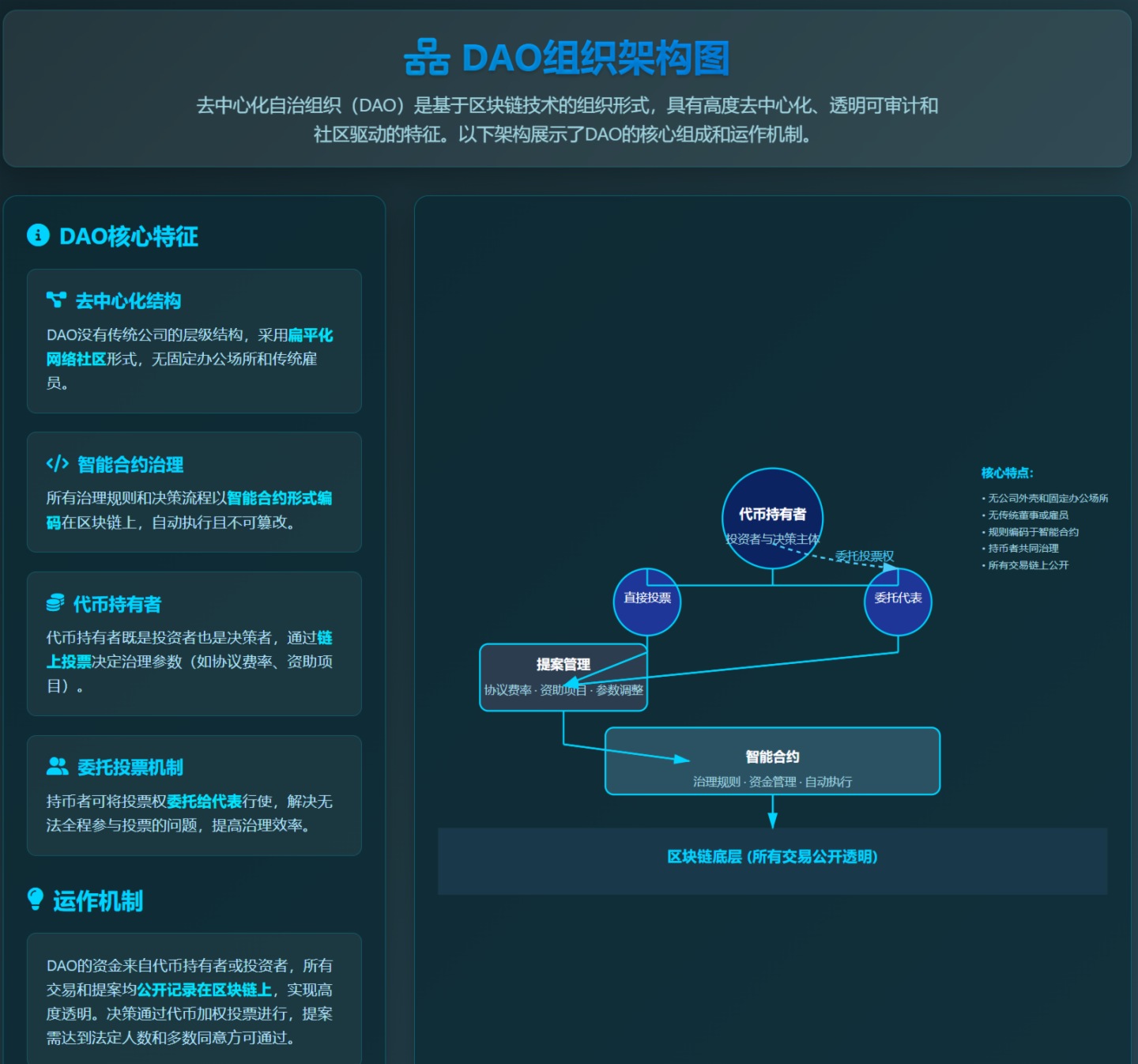The height and width of the screenshot is (1064, 1138).
Task: Click the coins icon beside 代币持有者 heading
Action: (55, 603)
